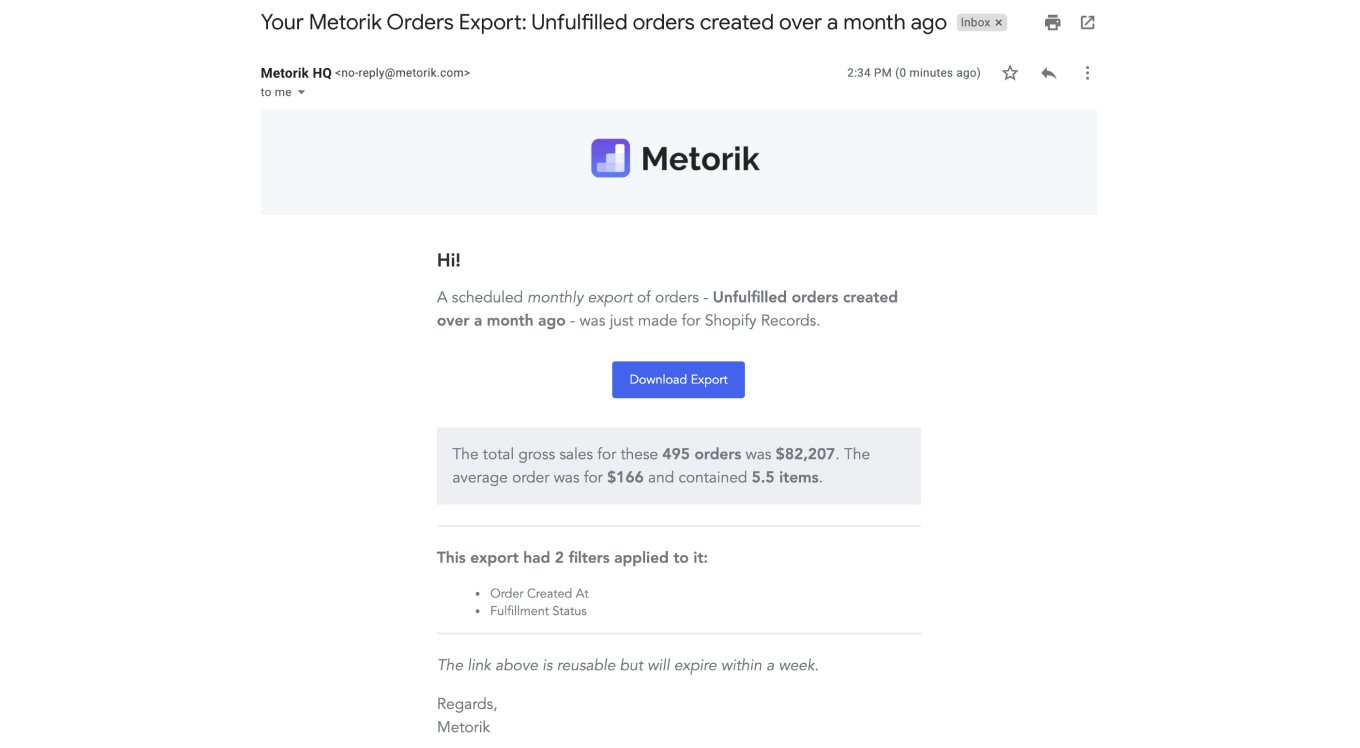Star this Metorik email
Viewport: 1360px width, 748px height.
[1010, 73]
